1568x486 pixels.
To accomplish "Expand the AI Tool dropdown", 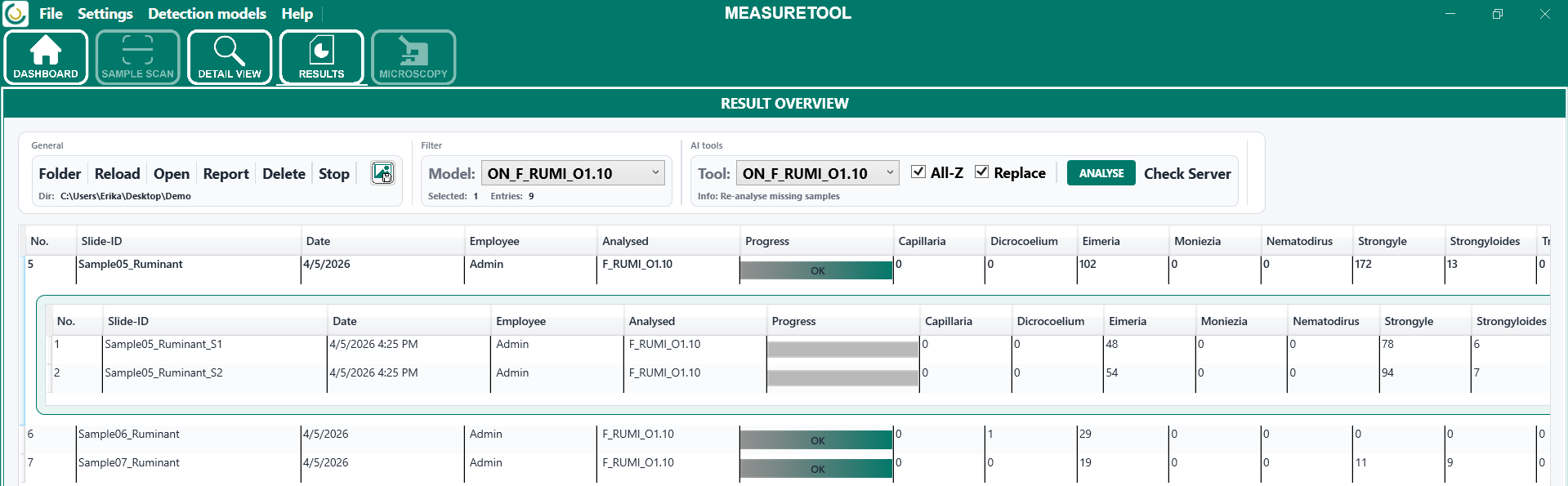I will tap(817, 173).
